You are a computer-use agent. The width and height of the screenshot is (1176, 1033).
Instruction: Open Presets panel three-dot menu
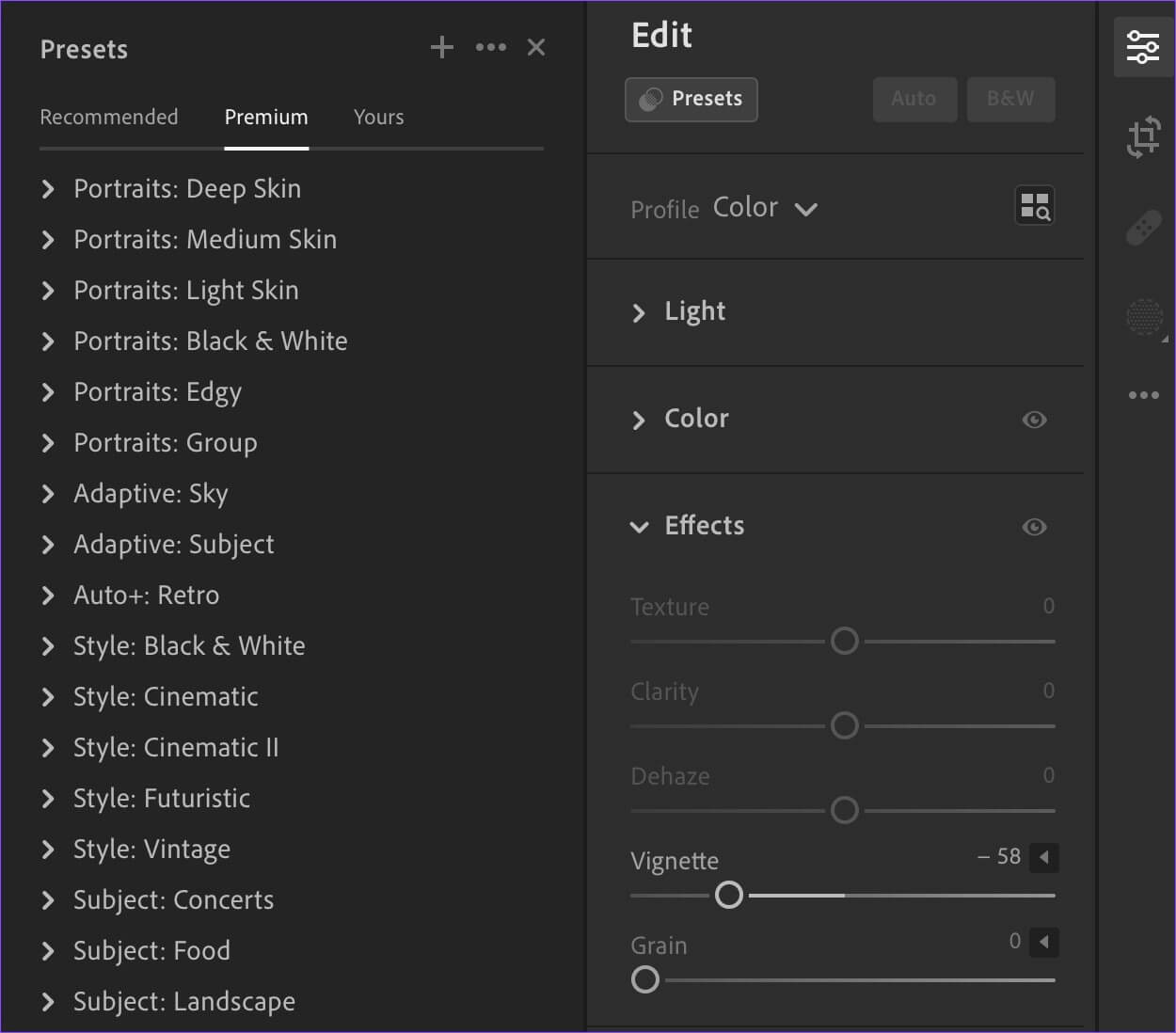click(490, 48)
